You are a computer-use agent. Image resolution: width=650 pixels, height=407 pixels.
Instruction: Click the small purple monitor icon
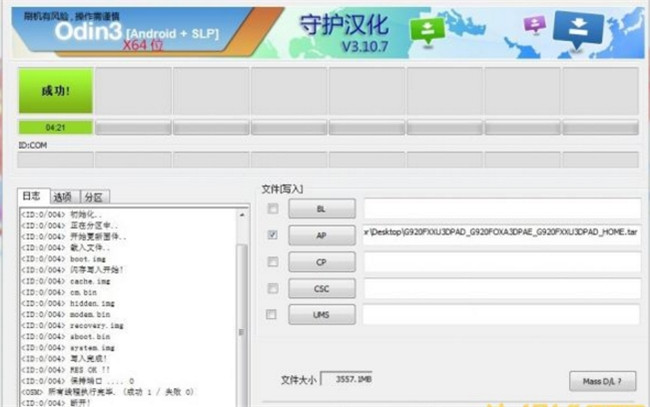point(536,24)
